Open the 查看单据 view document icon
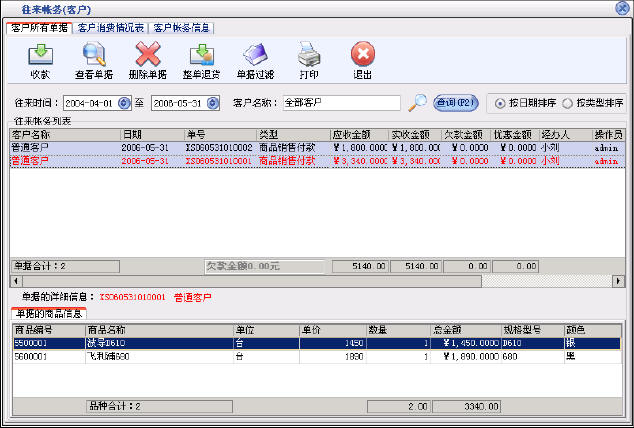 click(92, 54)
